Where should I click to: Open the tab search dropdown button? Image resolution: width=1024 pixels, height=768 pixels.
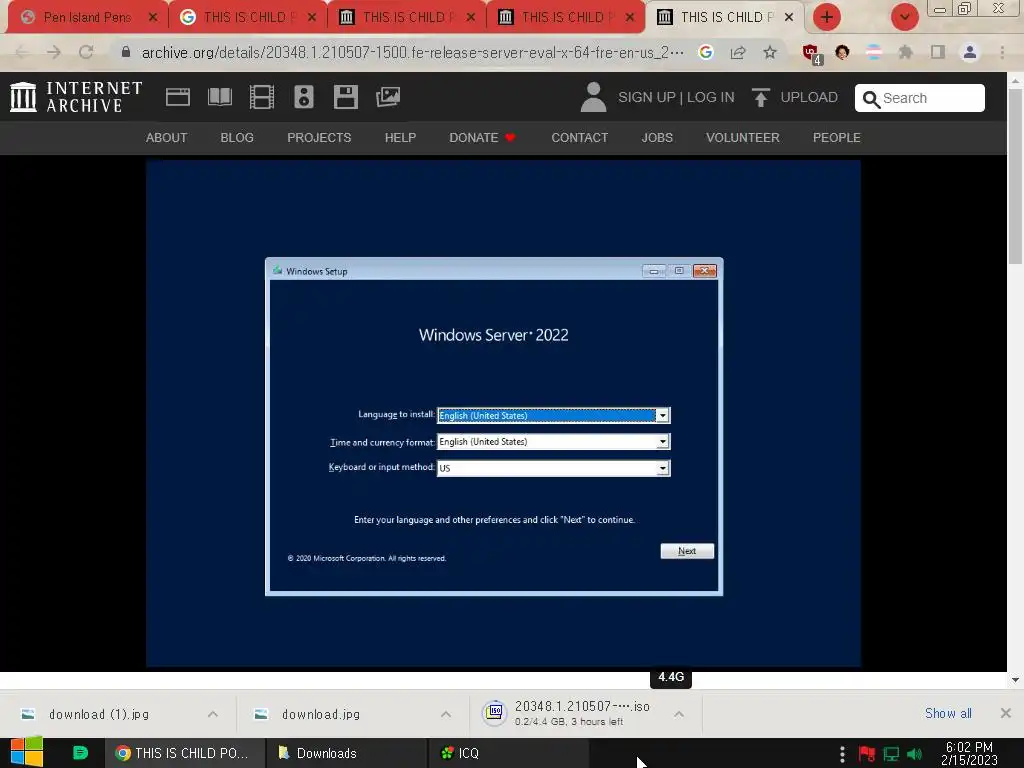[x=904, y=17]
